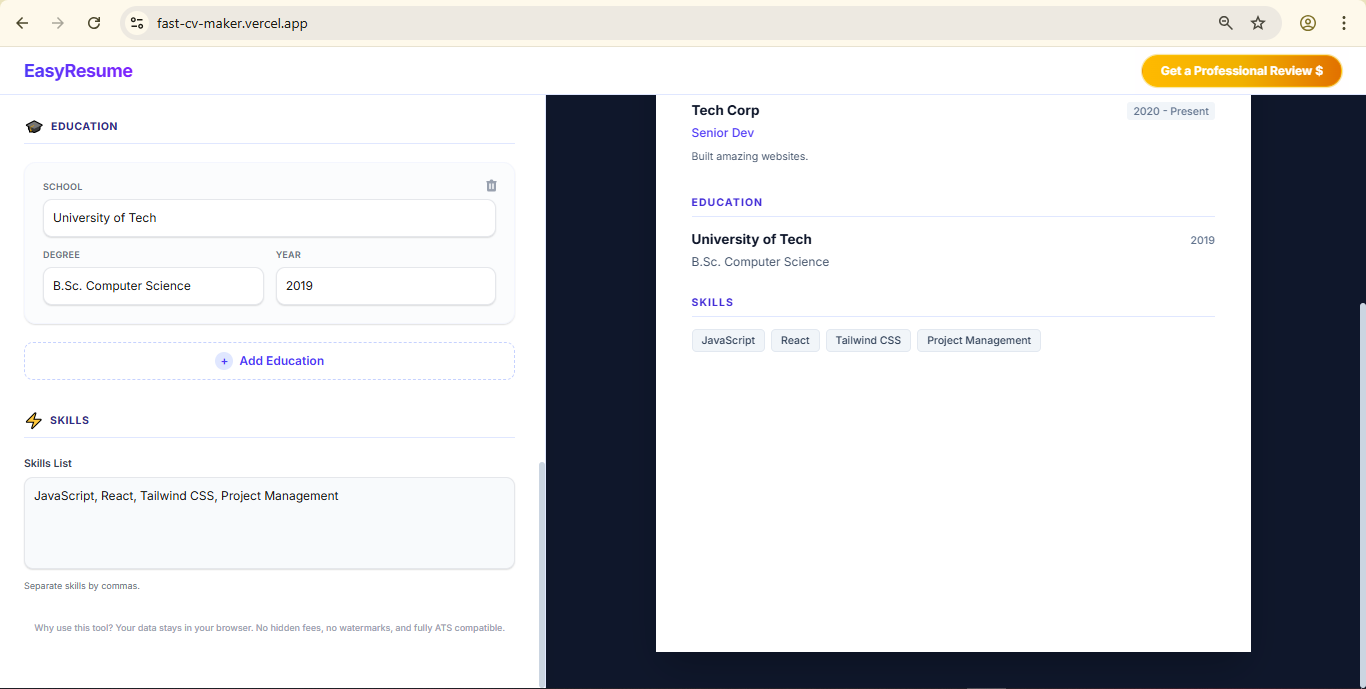This screenshot has height=689, width=1366.
Task: Click the Add Education button
Action: (269, 361)
